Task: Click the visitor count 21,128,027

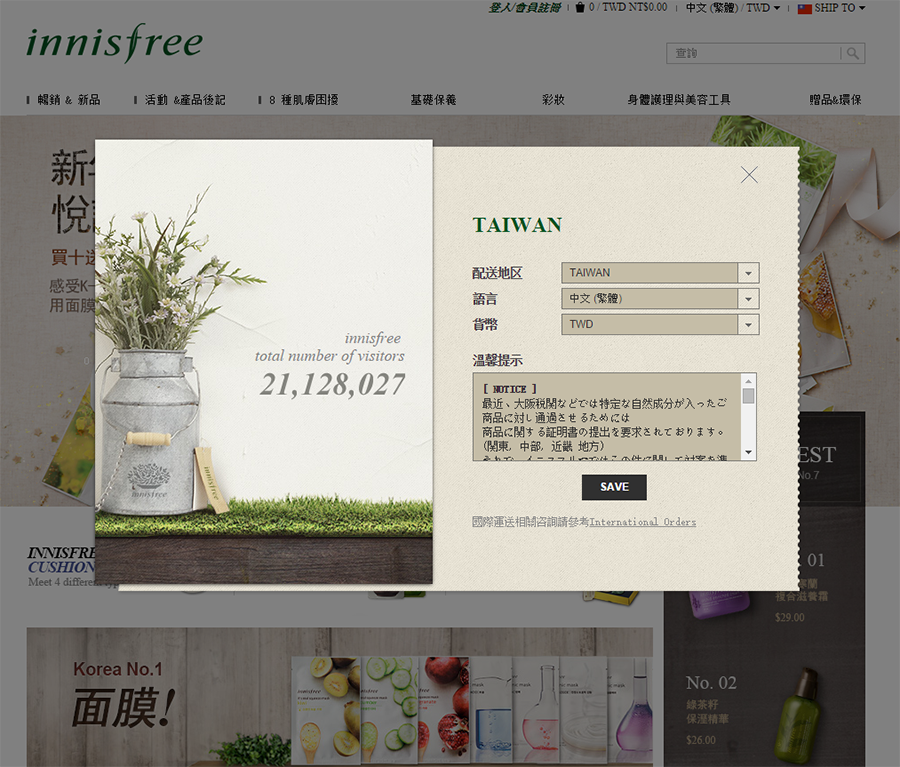Action: click(x=332, y=384)
